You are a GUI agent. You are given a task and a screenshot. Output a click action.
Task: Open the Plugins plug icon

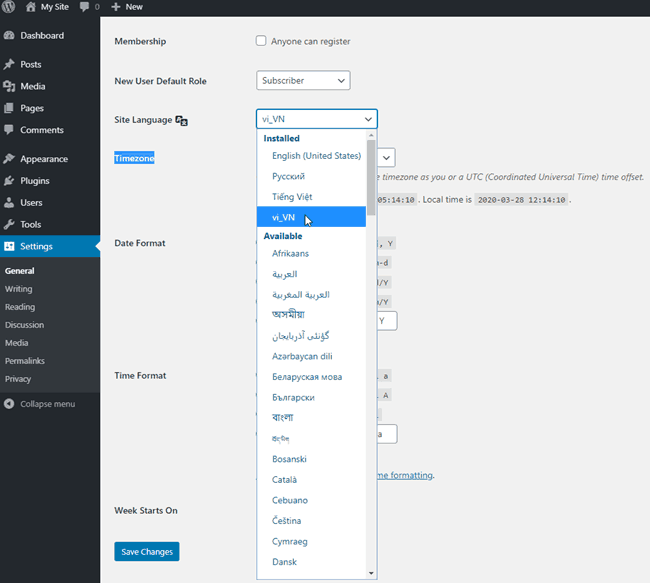click(9, 181)
